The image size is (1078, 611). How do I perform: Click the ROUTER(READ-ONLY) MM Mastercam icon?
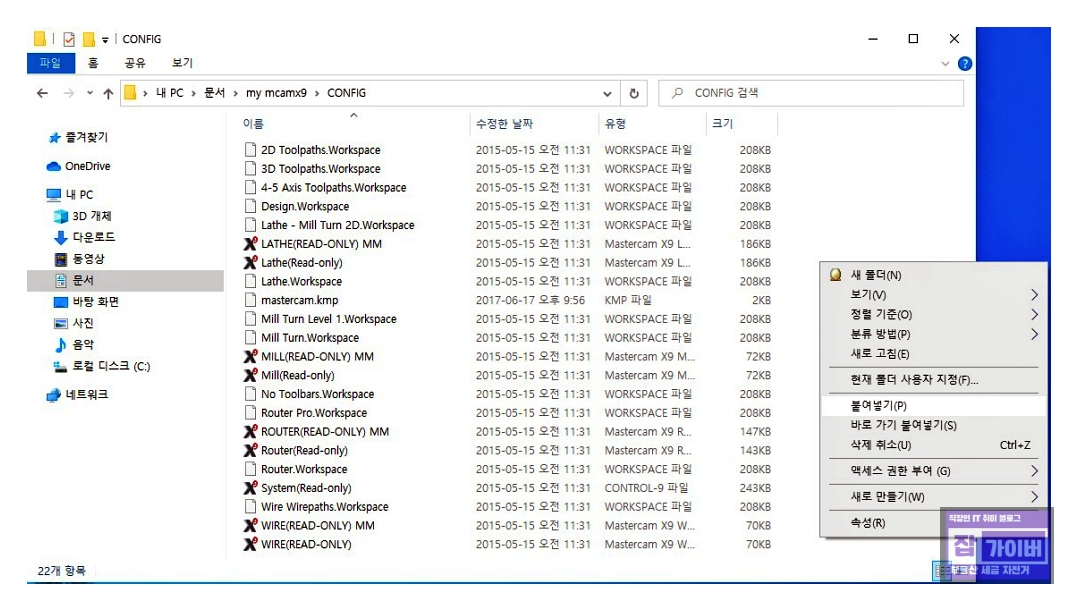coord(251,432)
